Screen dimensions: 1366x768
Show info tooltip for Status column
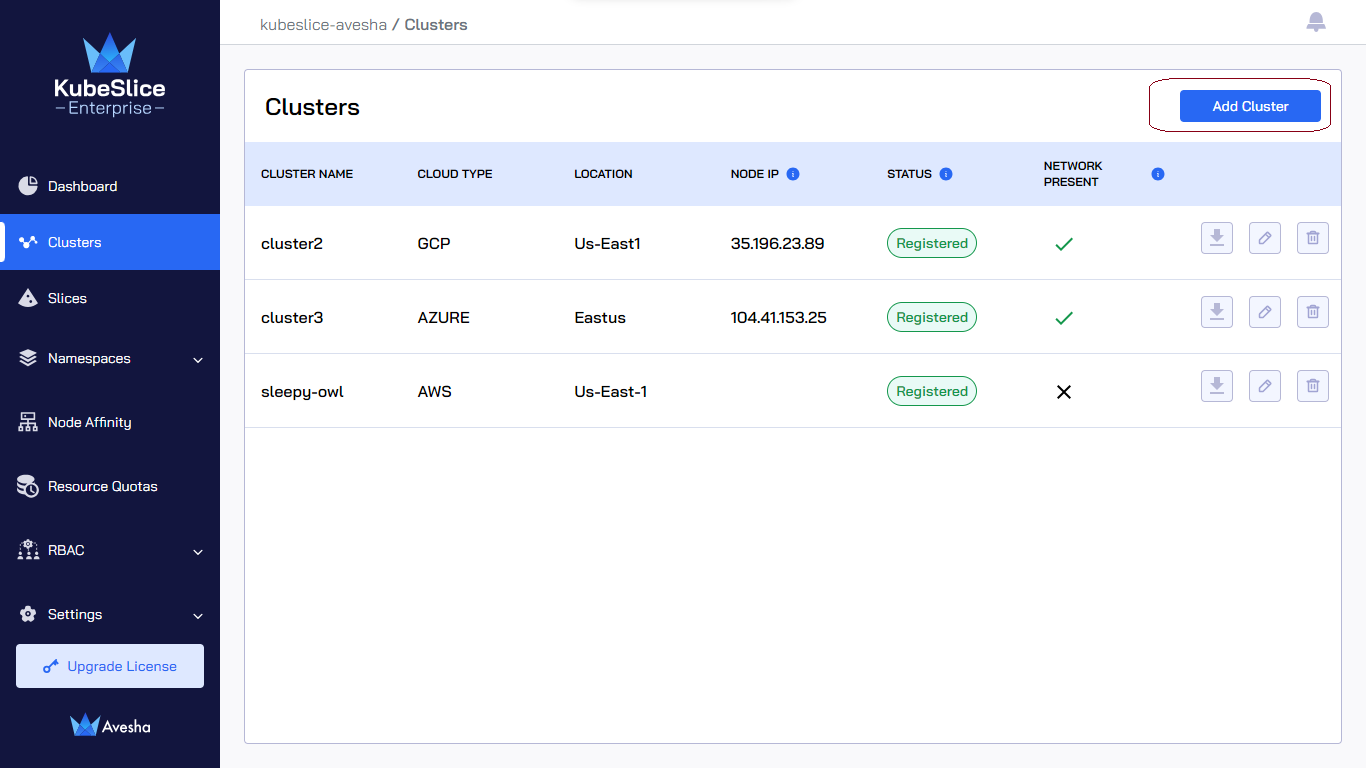(x=946, y=174)
